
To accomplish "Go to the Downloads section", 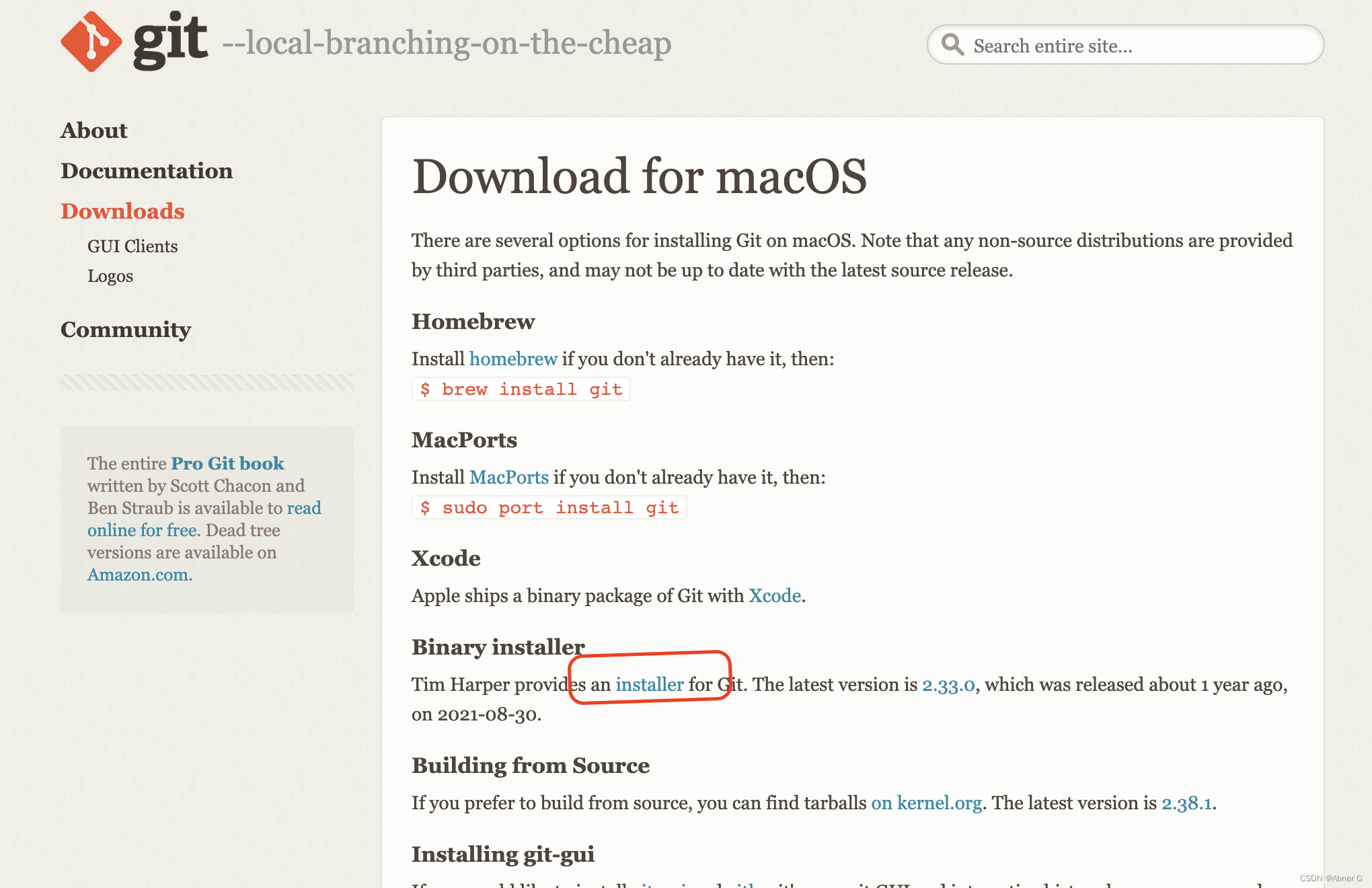I will [122, 211].
